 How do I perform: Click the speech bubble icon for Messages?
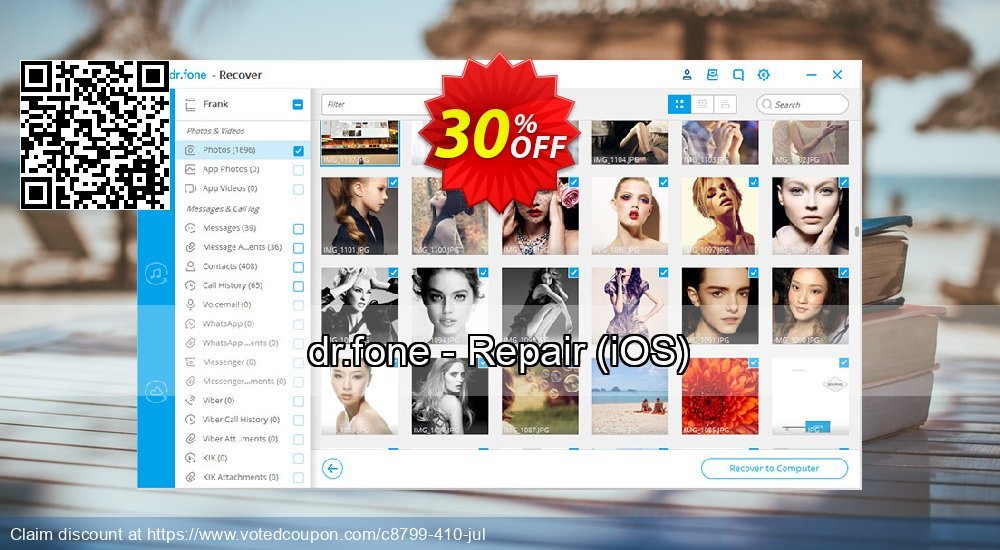point(190,228)
